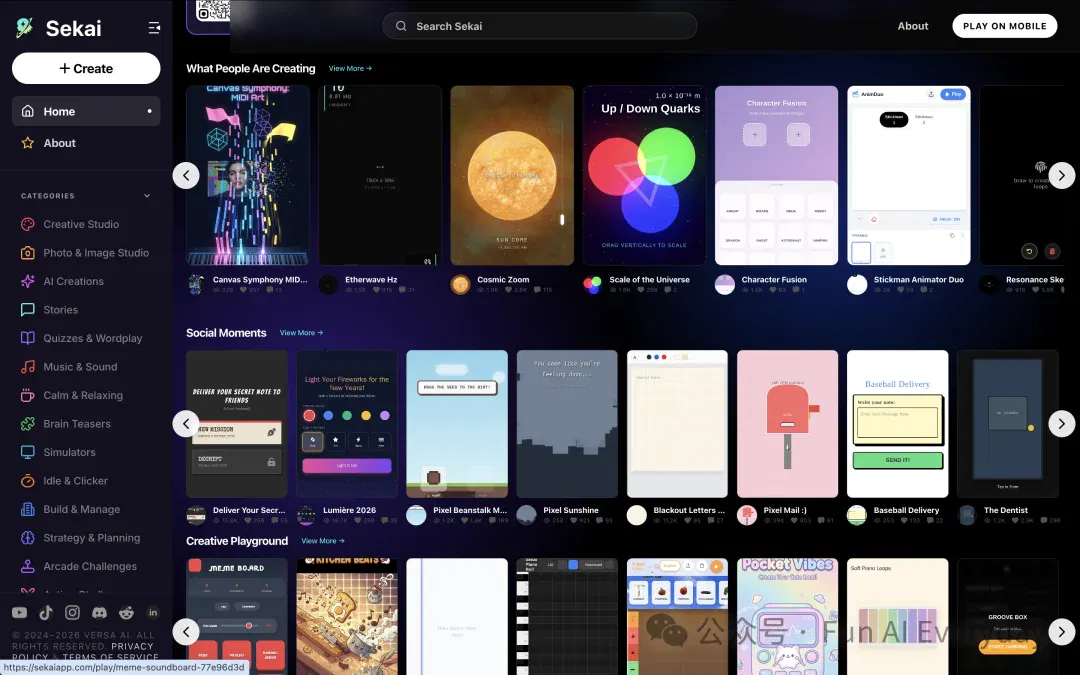
Task: Open the Pixel Beanstalk thumbnail
Action: 457,424
